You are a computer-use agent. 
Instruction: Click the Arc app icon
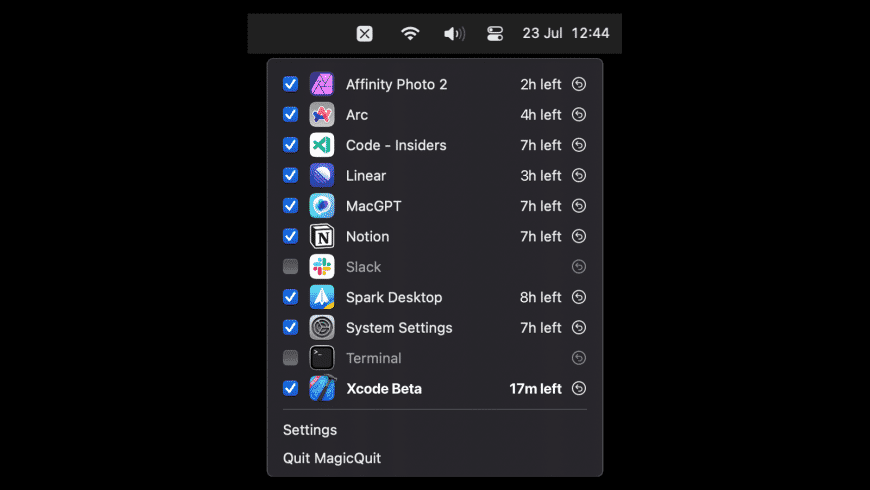tap(322, 115)
